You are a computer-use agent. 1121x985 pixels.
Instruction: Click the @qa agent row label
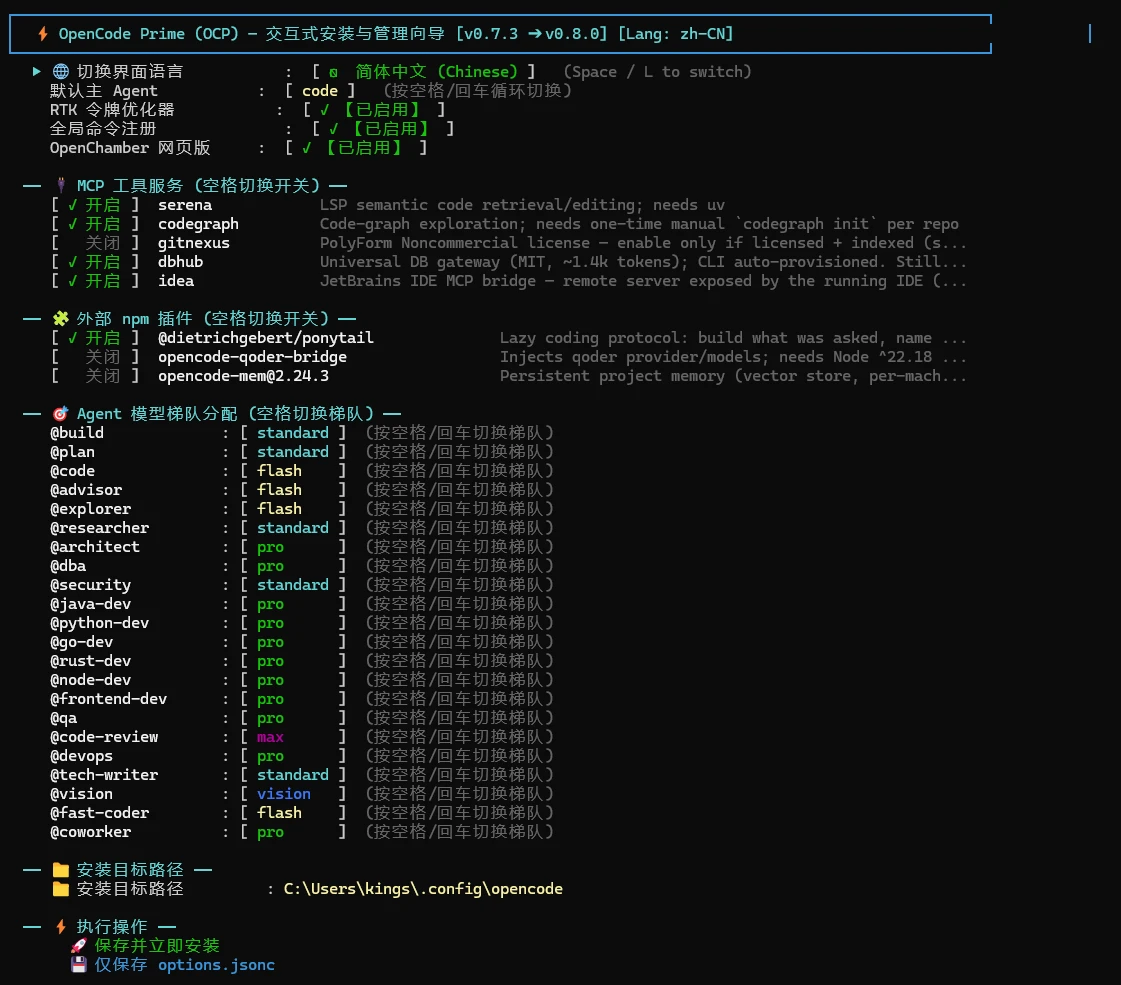tap(64, 718)
